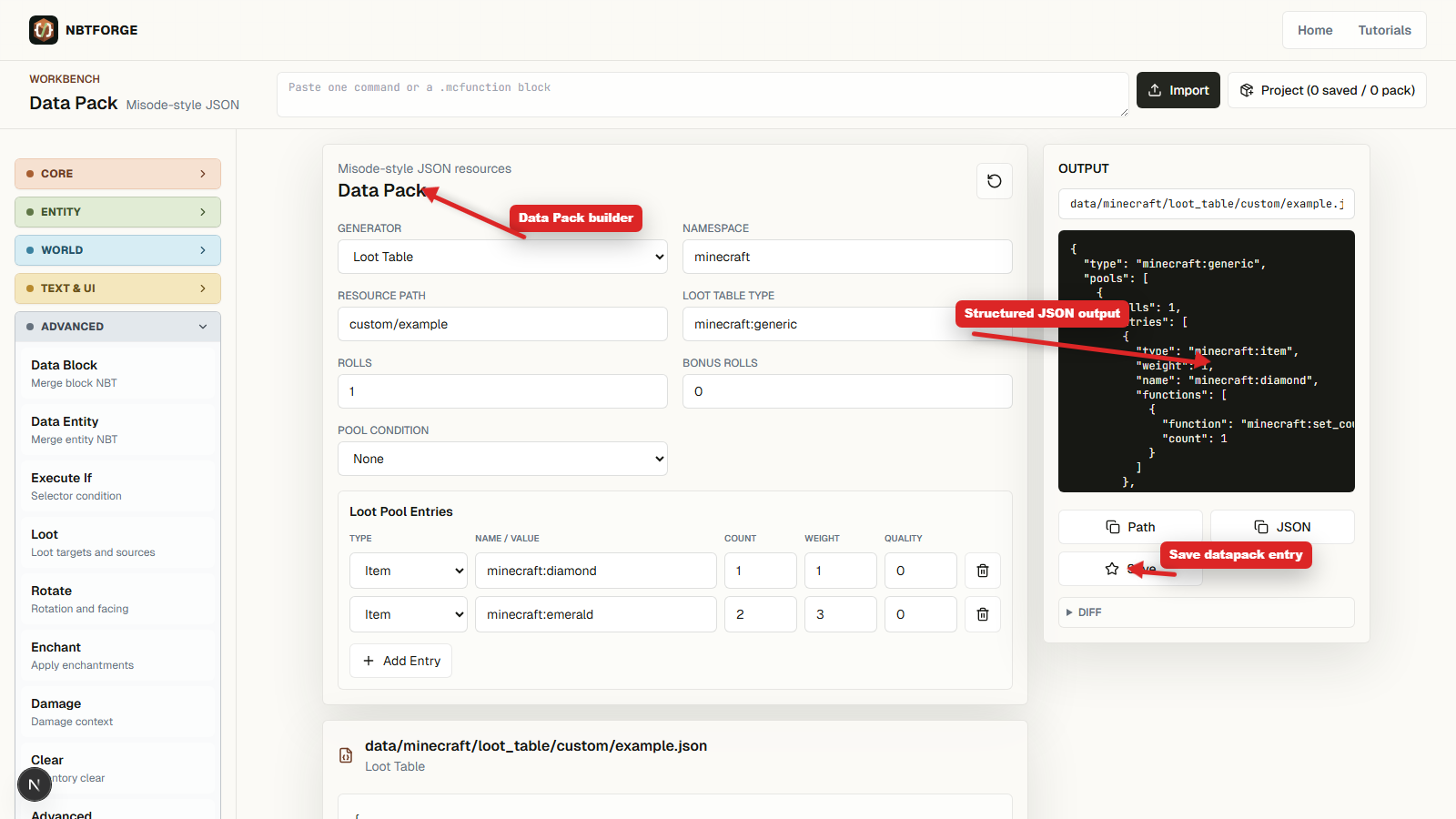Click the NBTFORGE logo icon
The image size is (1456, 819).
tap(44, 30)
